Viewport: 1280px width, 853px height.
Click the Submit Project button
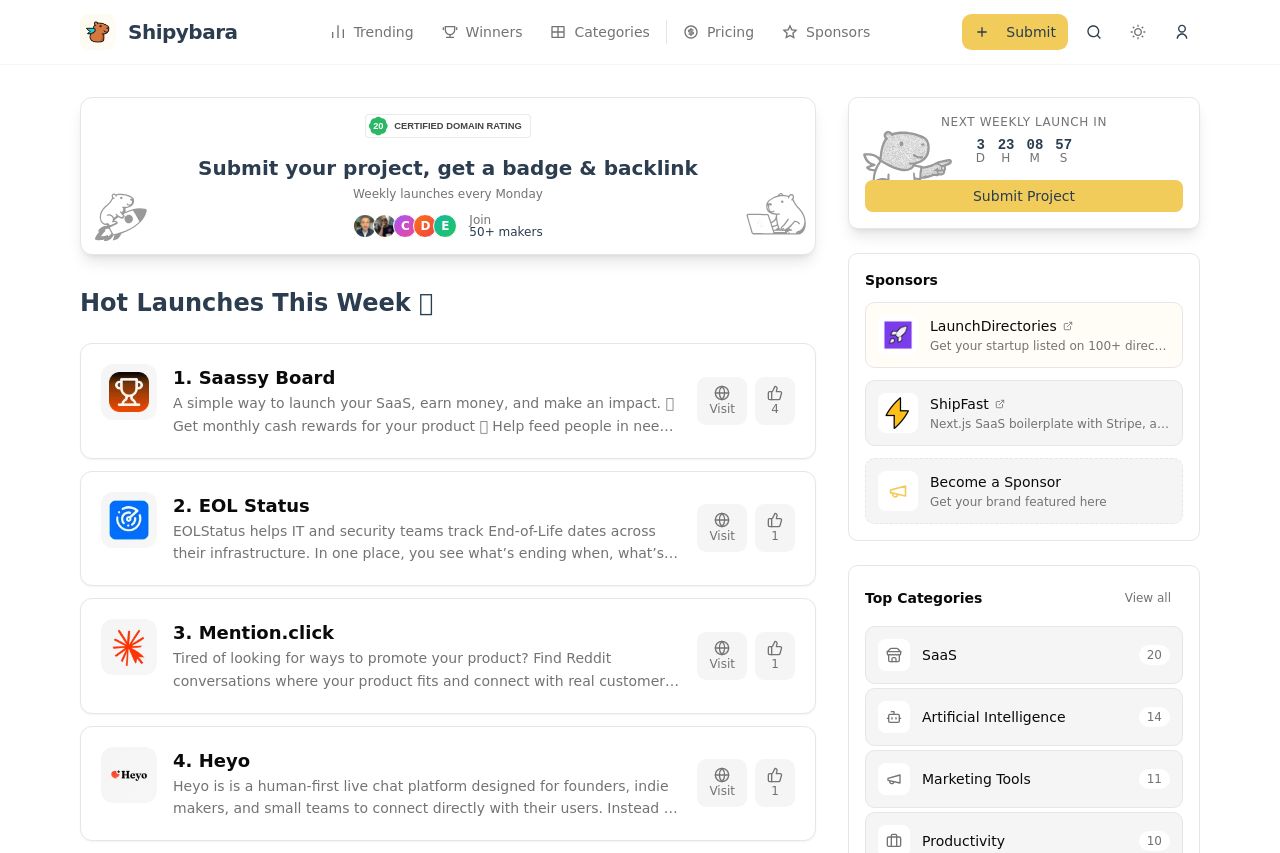1023,196
